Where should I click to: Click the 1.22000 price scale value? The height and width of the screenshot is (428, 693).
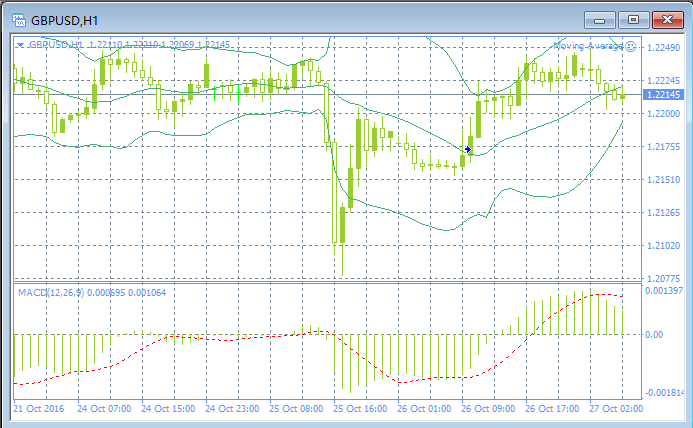[x=663, y=114]
